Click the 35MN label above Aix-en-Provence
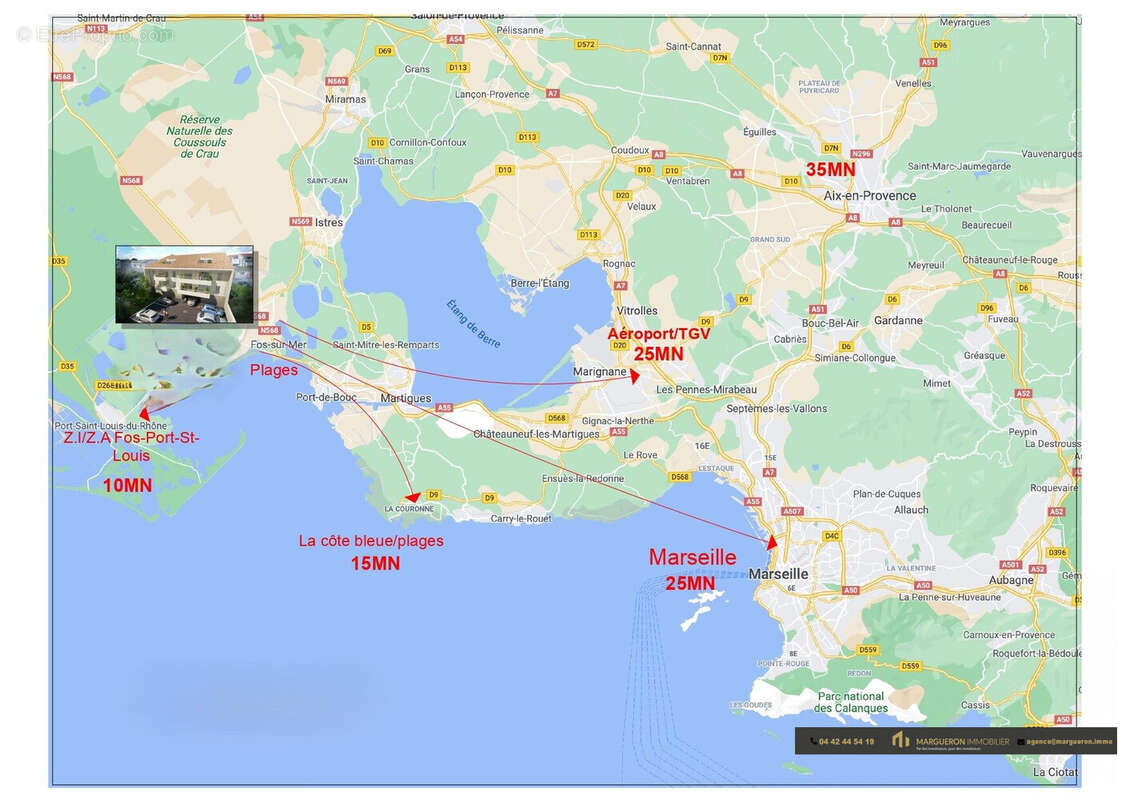The image size is (1130, 800). (x=830, y=170)
